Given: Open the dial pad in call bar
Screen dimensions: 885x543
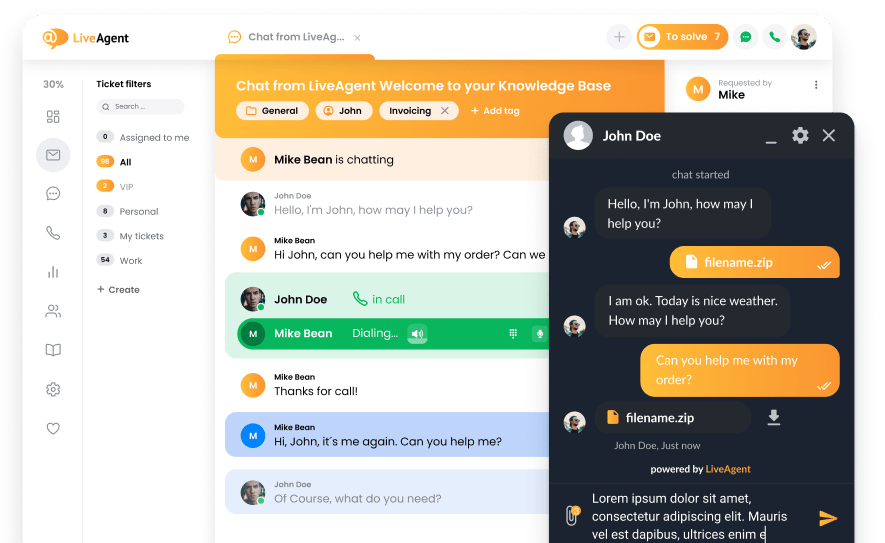Looking at the screenshot, I should pyautogui.click(x=513, y=334).
